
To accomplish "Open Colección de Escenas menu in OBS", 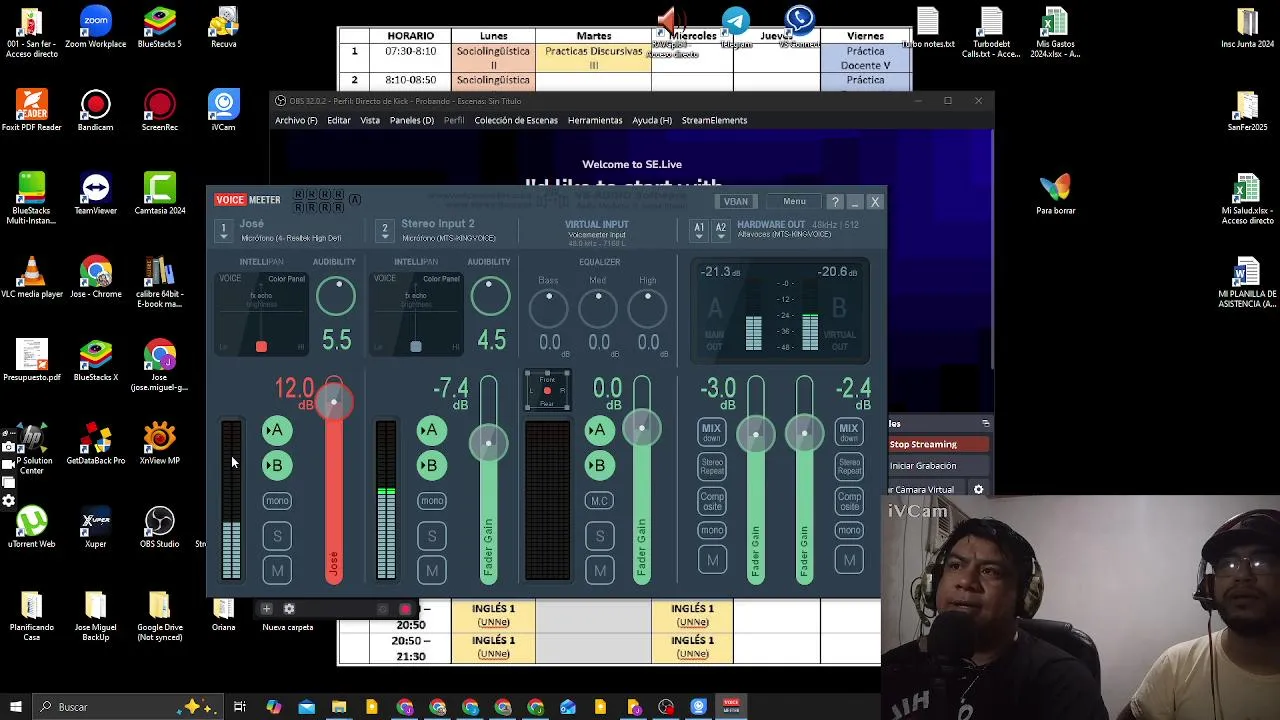I will pos(516,120).
